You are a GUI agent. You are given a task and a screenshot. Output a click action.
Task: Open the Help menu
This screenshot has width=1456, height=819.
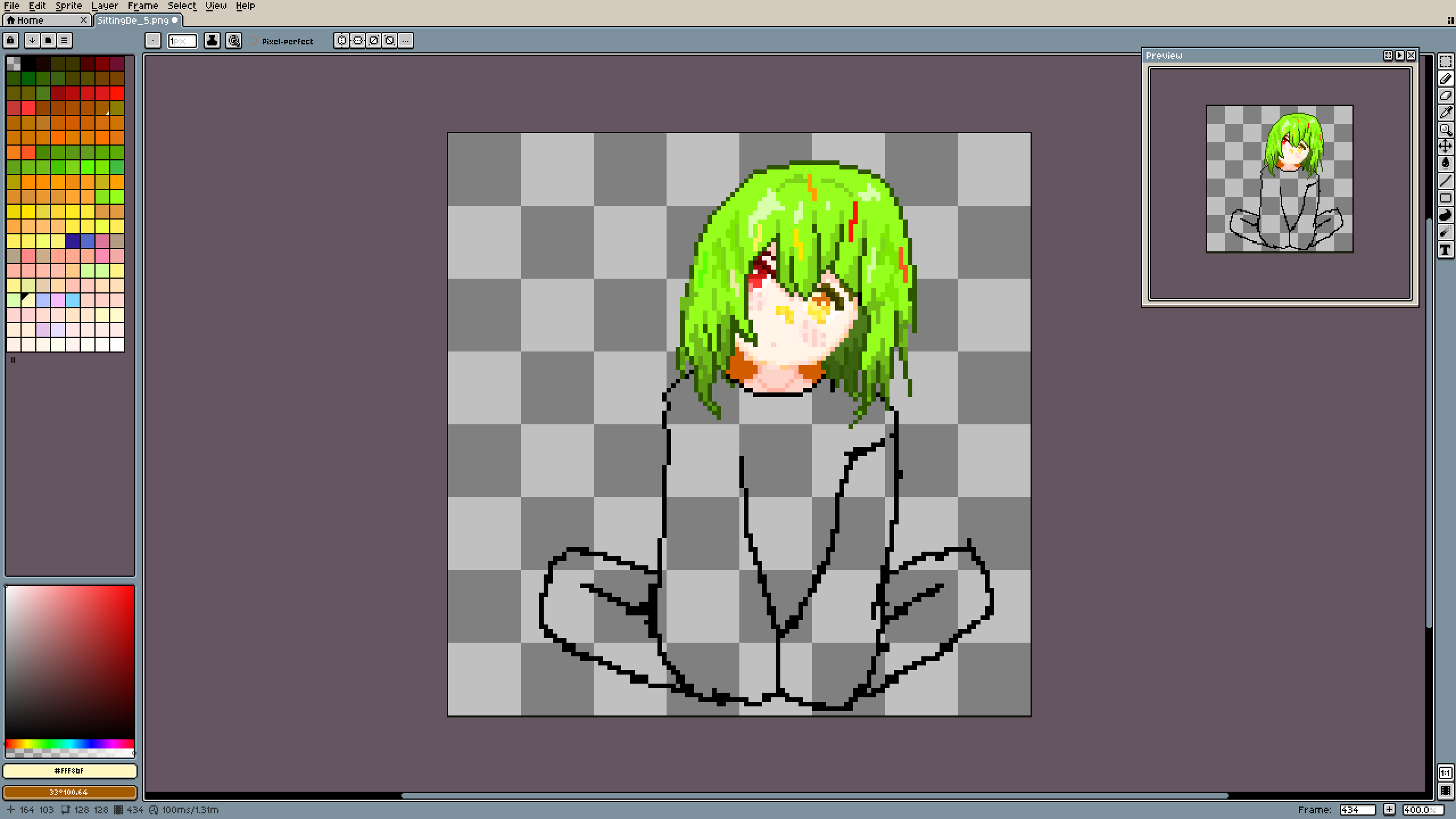246,6
